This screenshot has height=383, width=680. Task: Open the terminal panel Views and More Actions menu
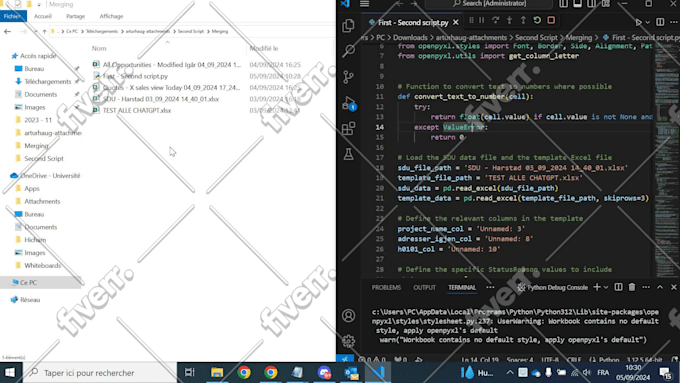pyautogui.click(x=646, y=287)
